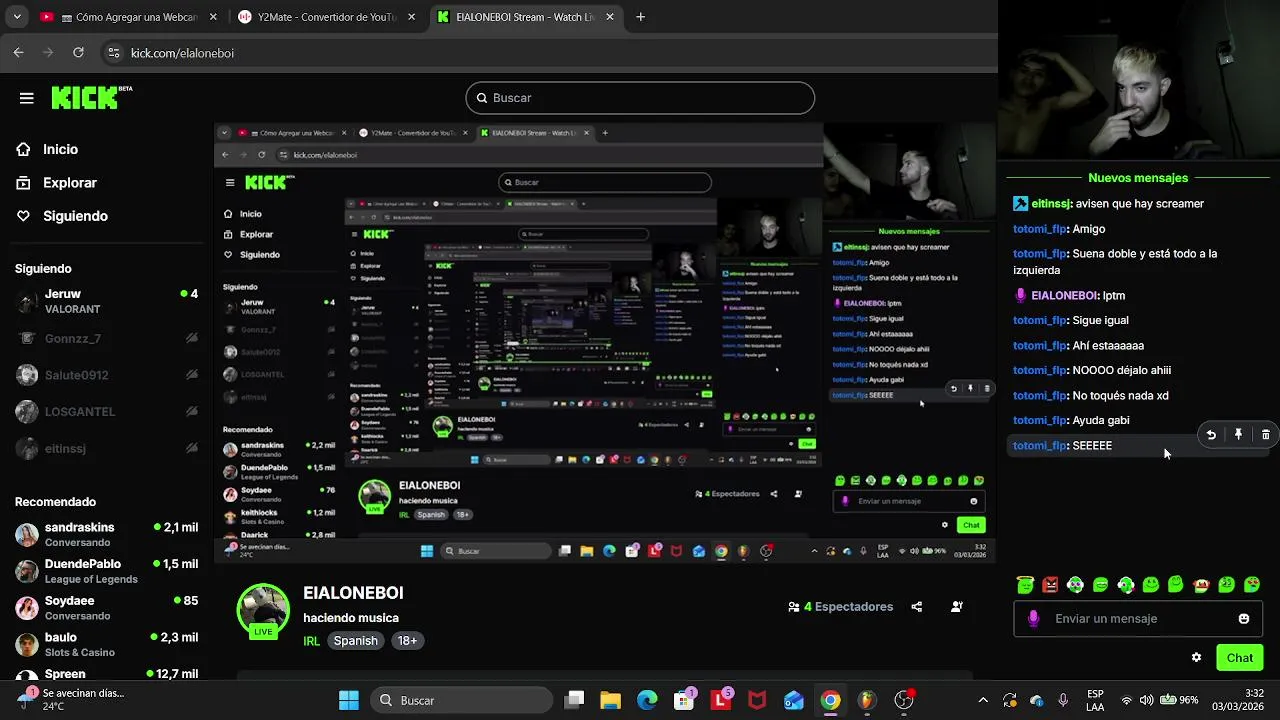Go back in browser history
The height and width of the screenshot is (720, 1280).
coord(18,53)
